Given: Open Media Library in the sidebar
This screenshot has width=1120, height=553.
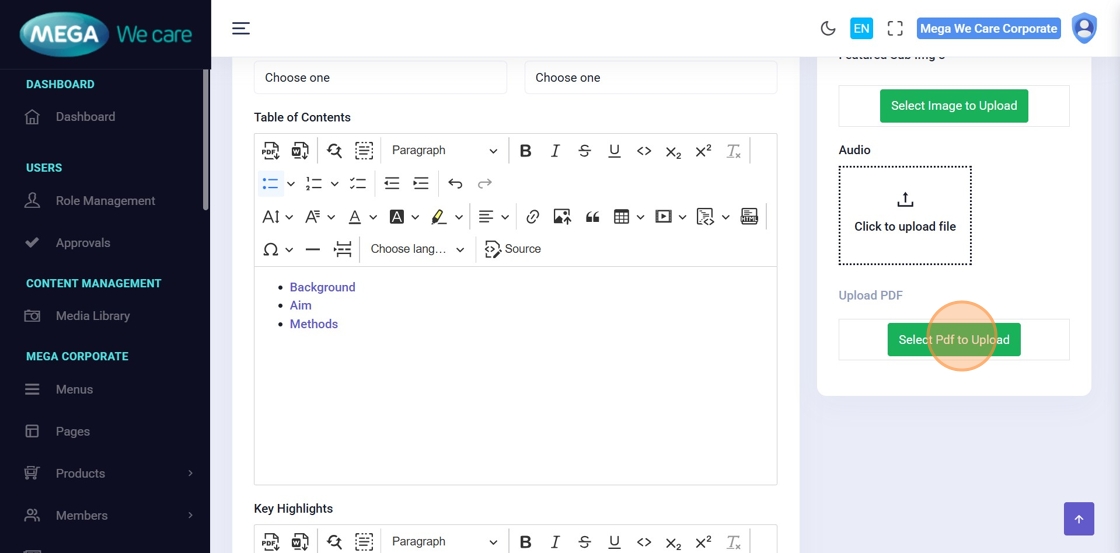Looking at the screenshot, I should coord(93,316).
